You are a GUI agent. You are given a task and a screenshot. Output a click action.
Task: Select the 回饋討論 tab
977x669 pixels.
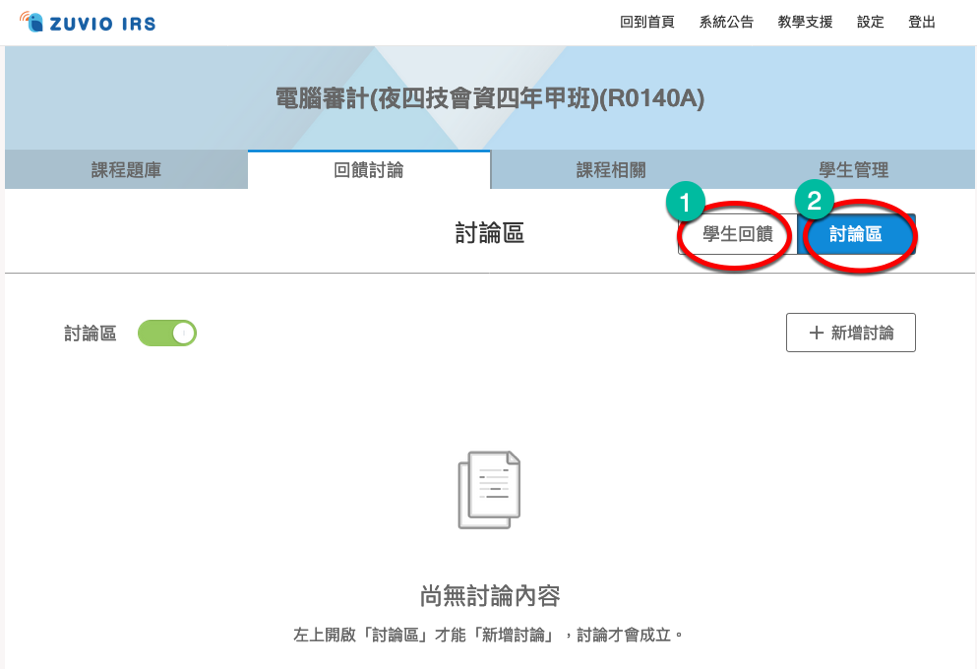point(369,169)
